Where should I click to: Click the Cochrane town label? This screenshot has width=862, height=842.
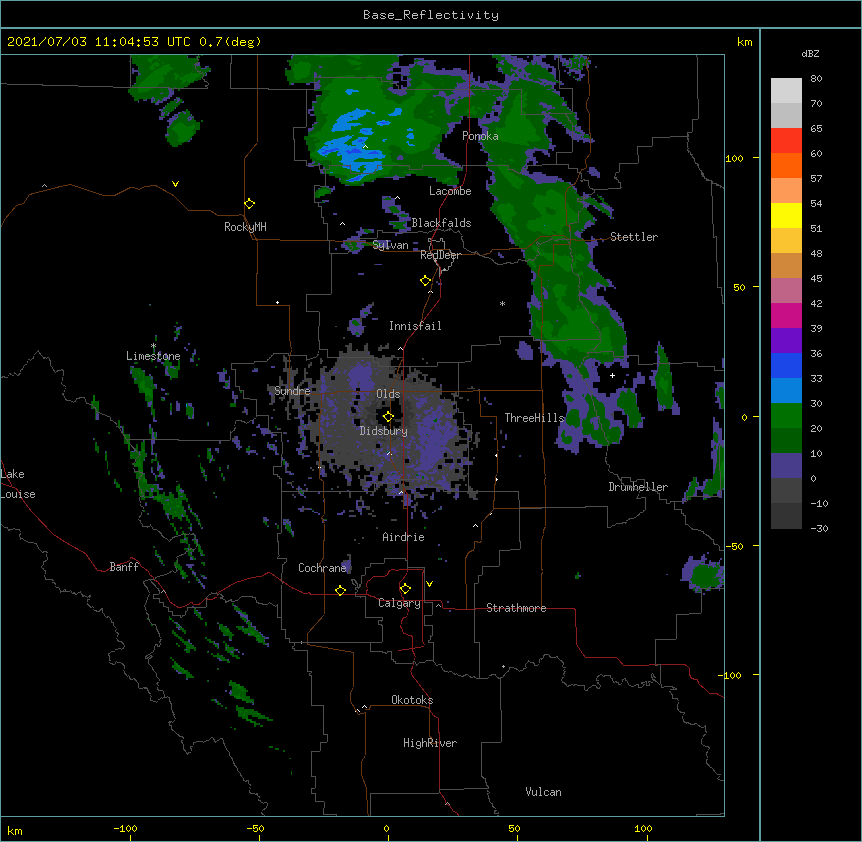[322, 568]
